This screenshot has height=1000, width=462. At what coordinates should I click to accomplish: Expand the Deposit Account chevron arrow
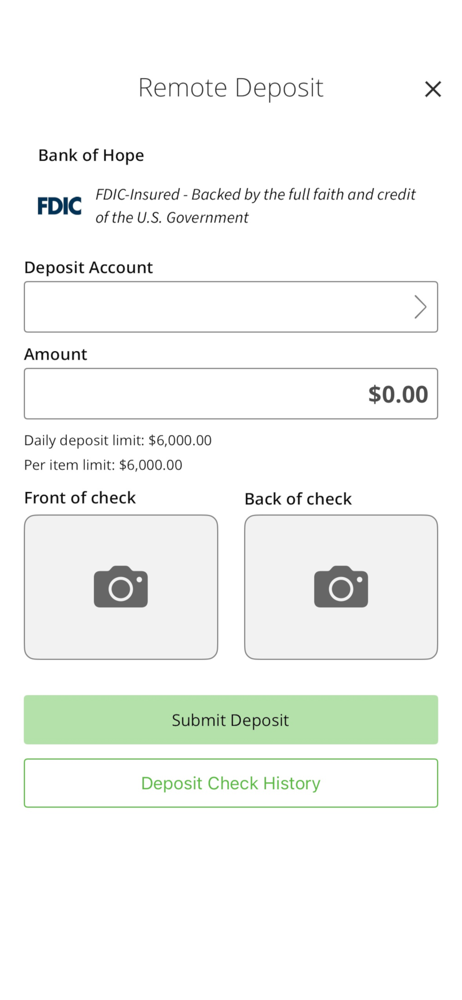[x=420, y=307]
